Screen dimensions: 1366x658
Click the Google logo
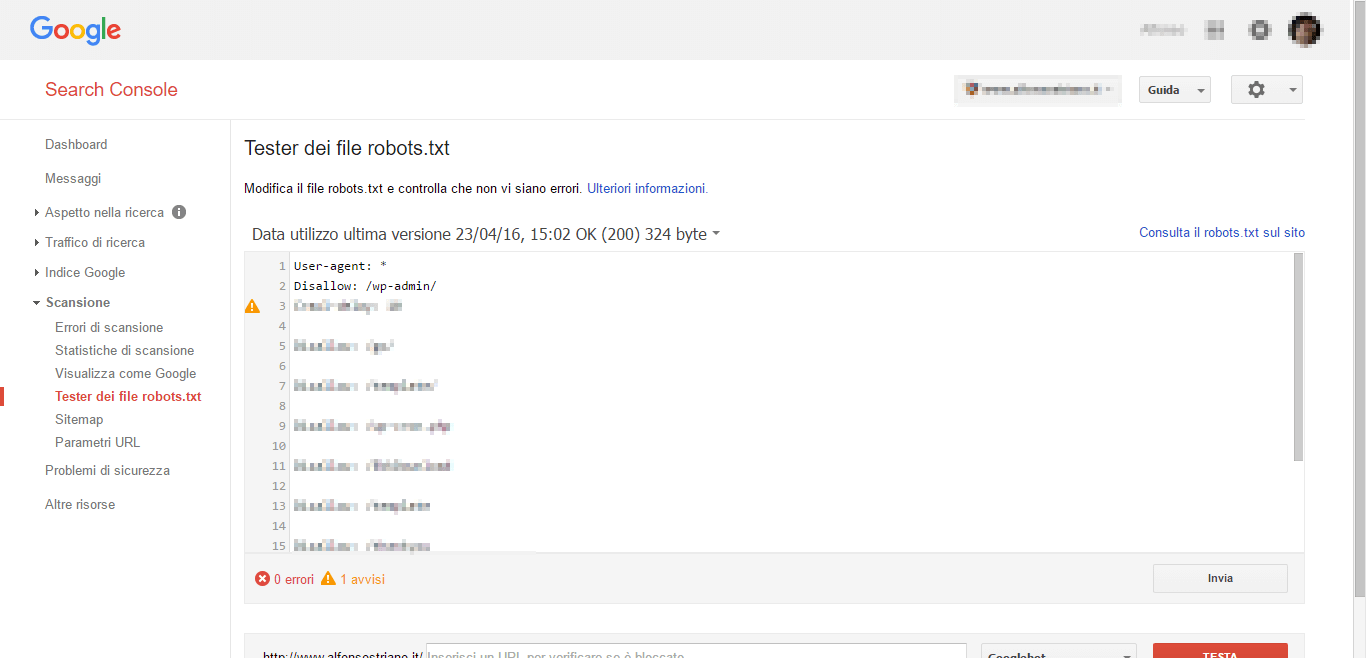point(75,30)
